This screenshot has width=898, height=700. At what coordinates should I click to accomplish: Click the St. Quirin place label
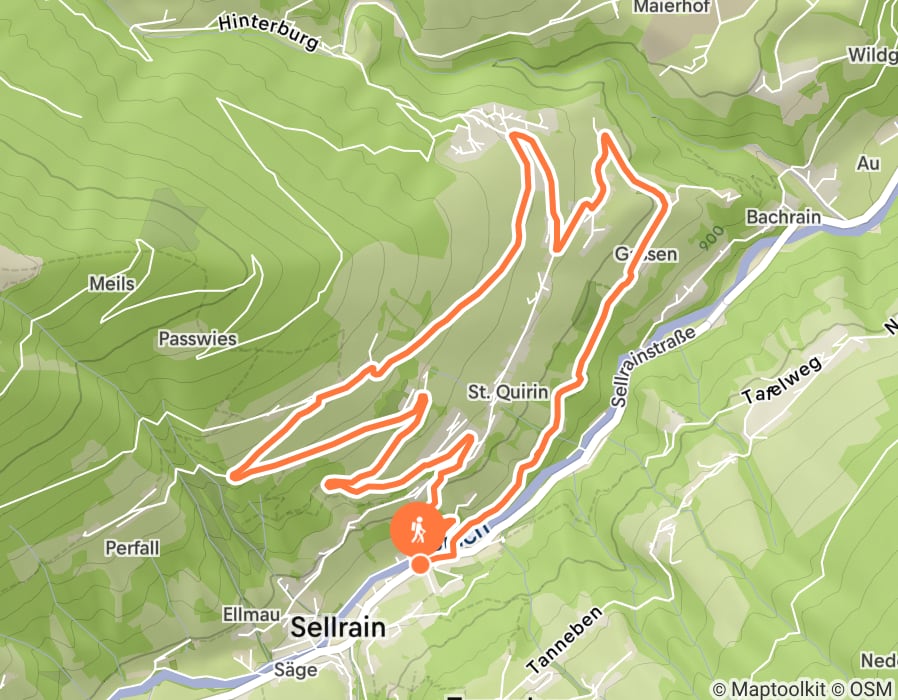click(x=508, y=392)
